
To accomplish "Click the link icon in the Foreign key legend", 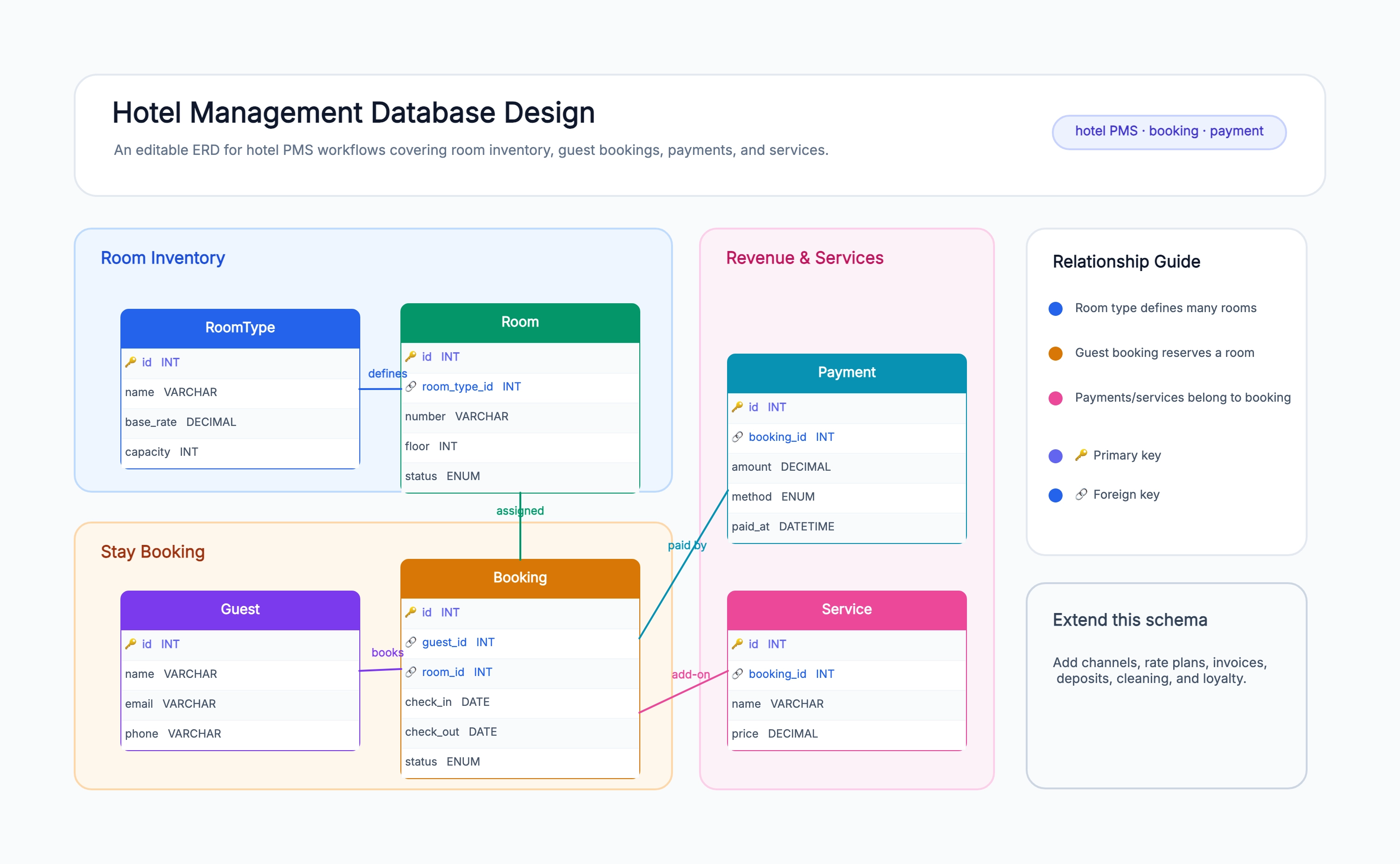I will (1081, 495).
